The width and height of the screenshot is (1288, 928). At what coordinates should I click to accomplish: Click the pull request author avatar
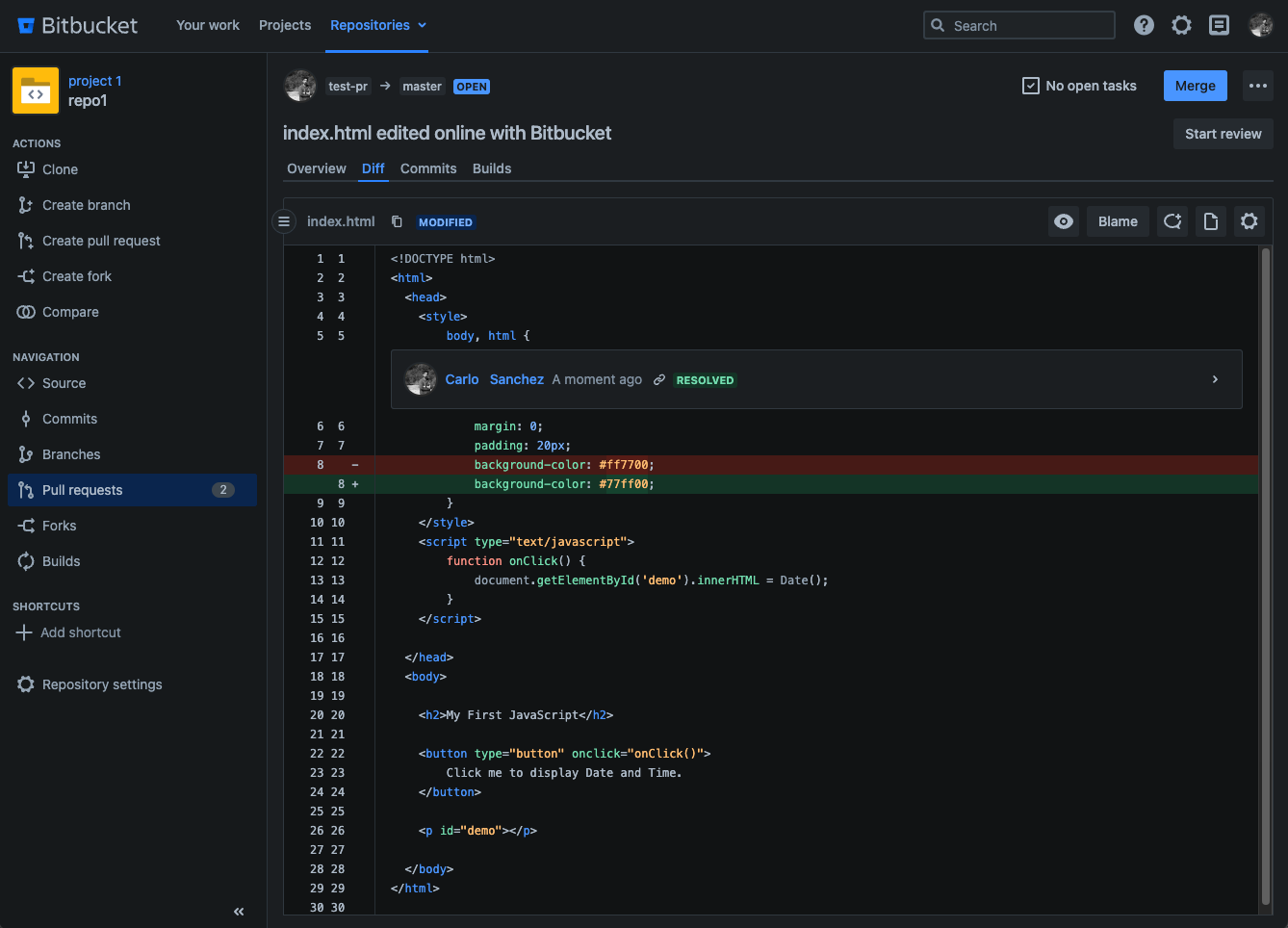[300, 86]
